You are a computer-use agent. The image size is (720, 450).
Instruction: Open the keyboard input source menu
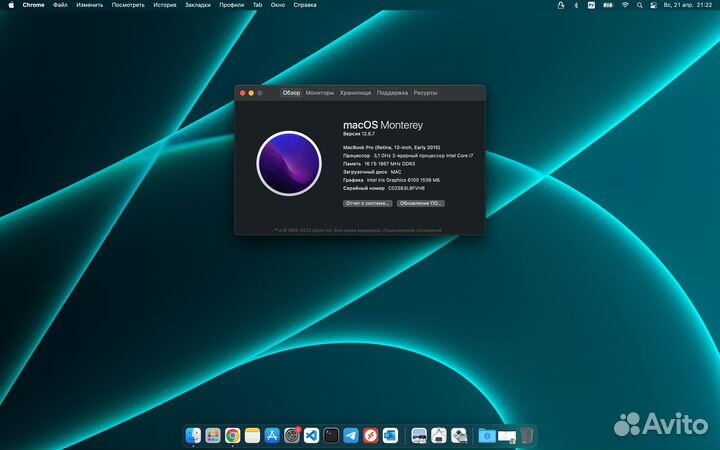point(591,5)
